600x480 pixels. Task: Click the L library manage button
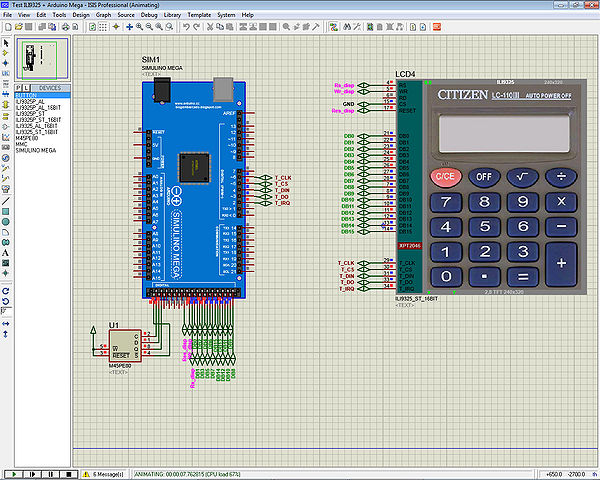[26, 88]
